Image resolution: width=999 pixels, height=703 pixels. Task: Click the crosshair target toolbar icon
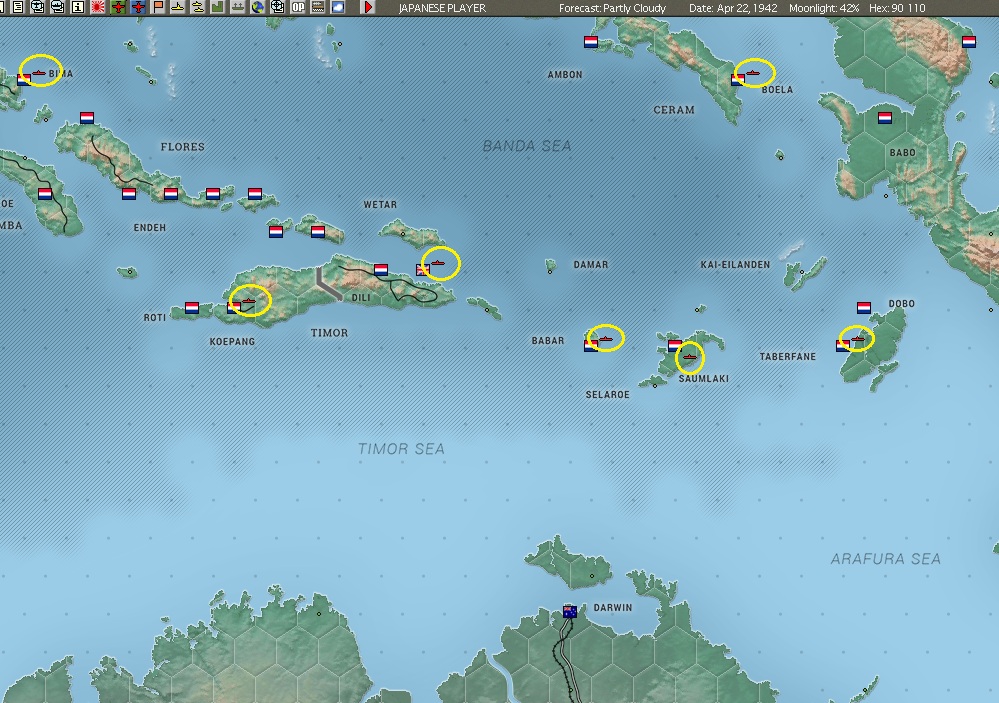tap(278, 7)
